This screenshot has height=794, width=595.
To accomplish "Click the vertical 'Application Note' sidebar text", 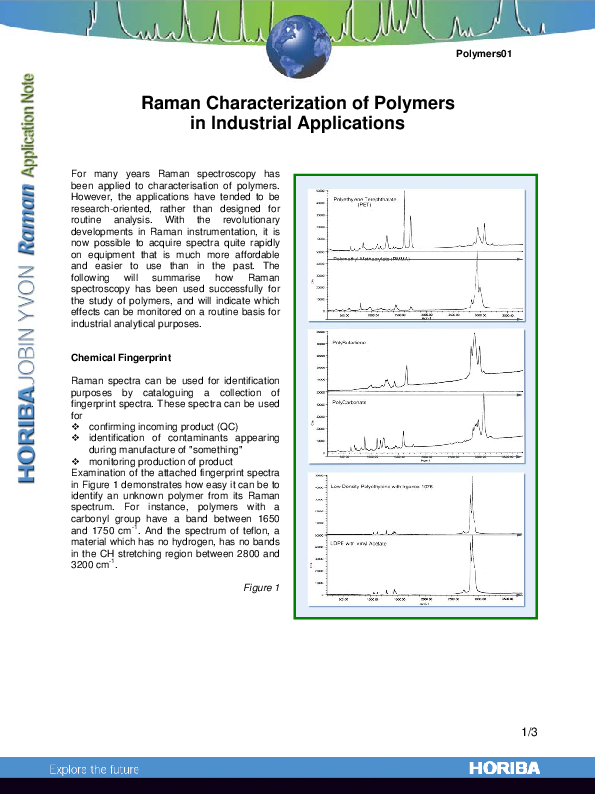I will pyautogui.click(x=27, y=126).
